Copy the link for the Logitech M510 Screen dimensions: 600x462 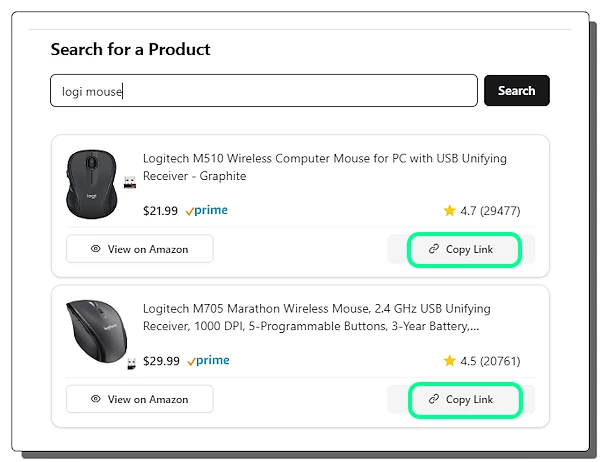[x=464, y=249]
